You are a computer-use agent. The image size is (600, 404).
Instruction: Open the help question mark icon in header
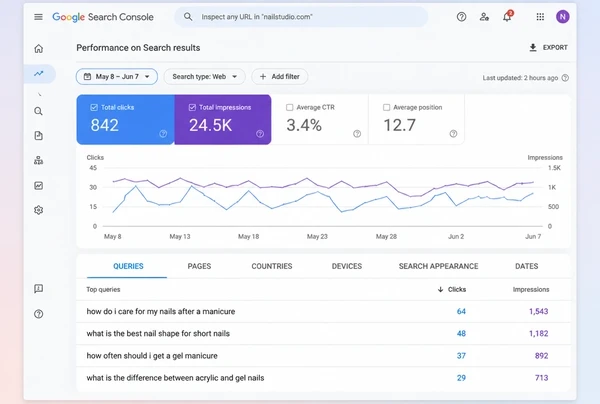point(461,17)
